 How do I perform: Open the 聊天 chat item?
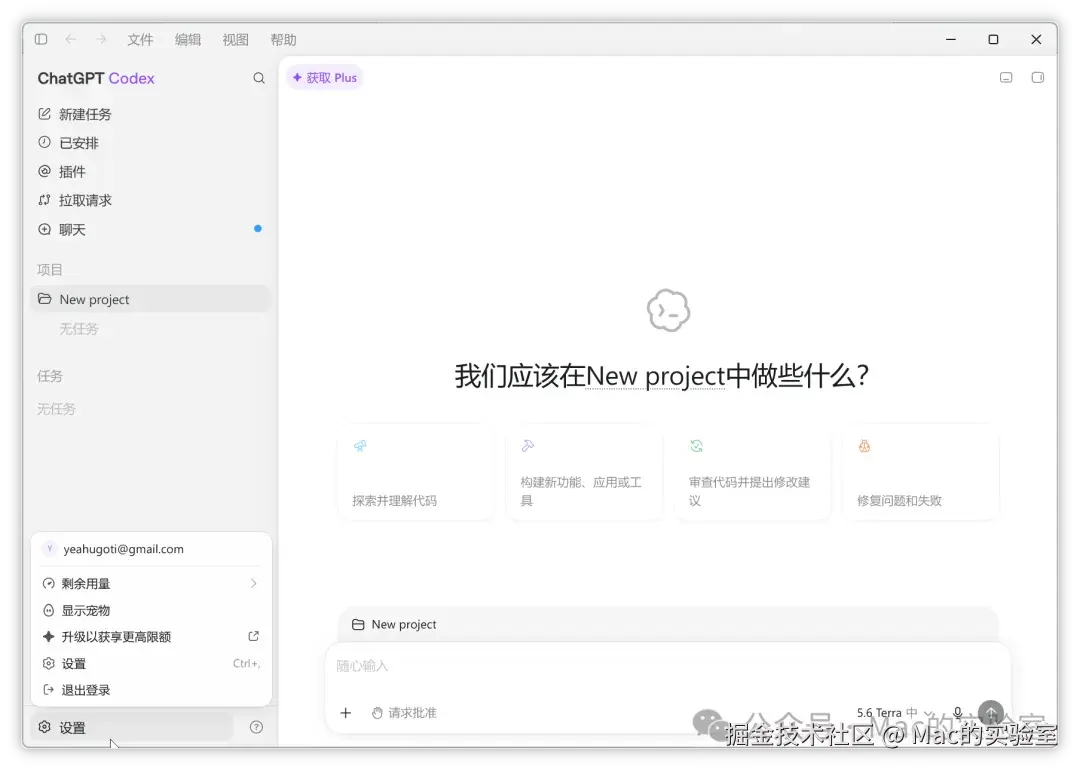click(x=150, y=229)
